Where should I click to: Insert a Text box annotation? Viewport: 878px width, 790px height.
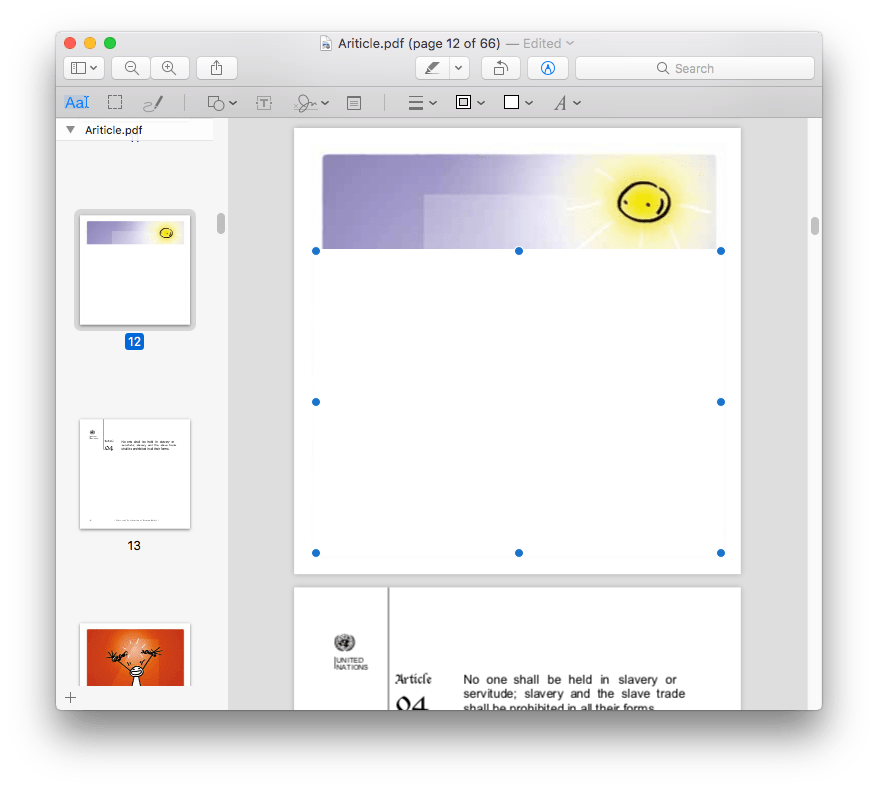[264, 102]
